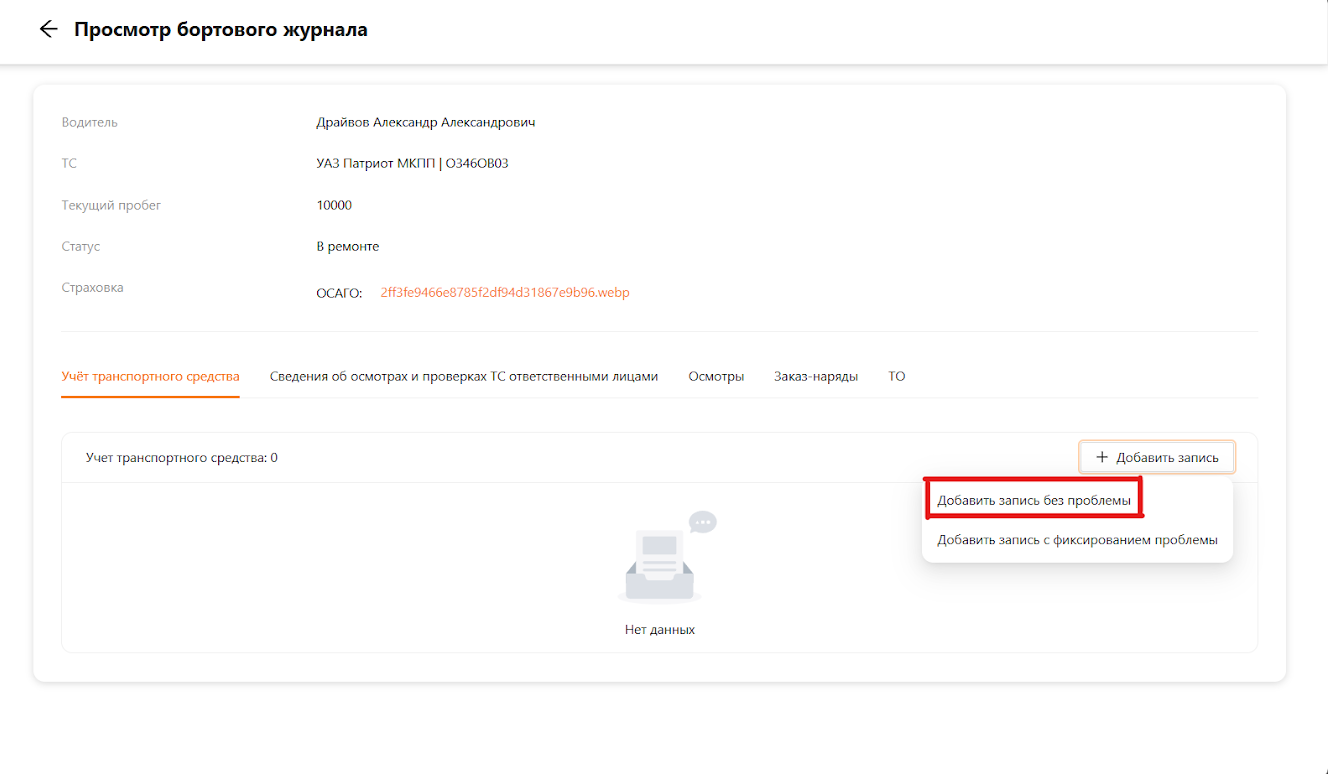Click the back arrow icon
The height and width of the screenshot is (774, 1328).
tap(48, 29)
